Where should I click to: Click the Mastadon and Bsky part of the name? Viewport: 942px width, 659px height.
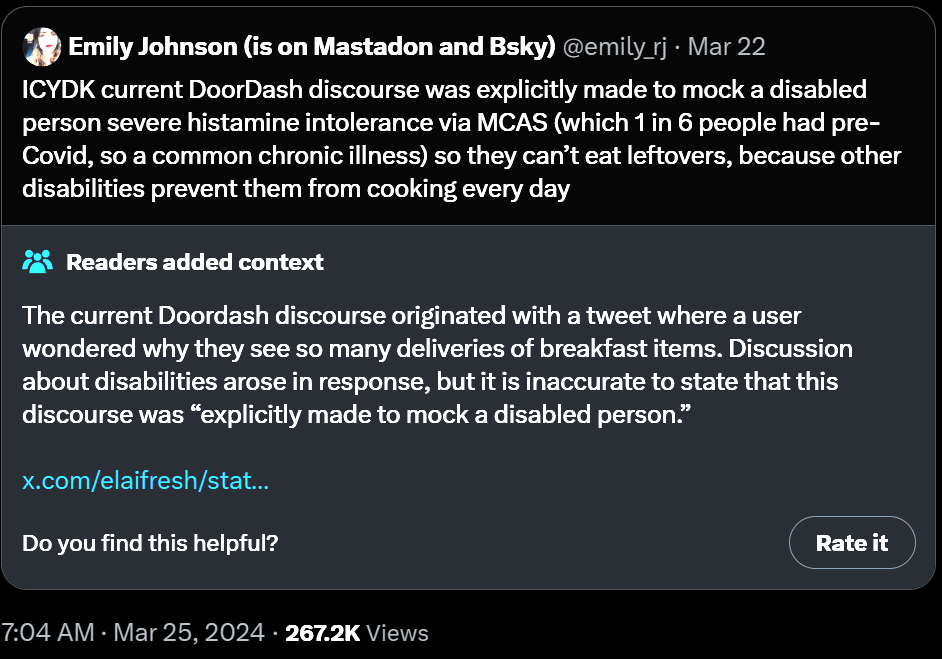click(x=432, y=47)
